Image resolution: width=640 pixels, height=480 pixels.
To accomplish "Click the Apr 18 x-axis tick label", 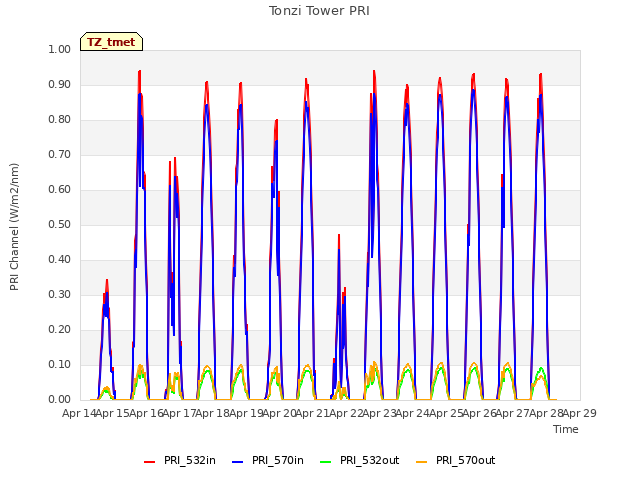I will pyautogui.click(x=213, y=413).
